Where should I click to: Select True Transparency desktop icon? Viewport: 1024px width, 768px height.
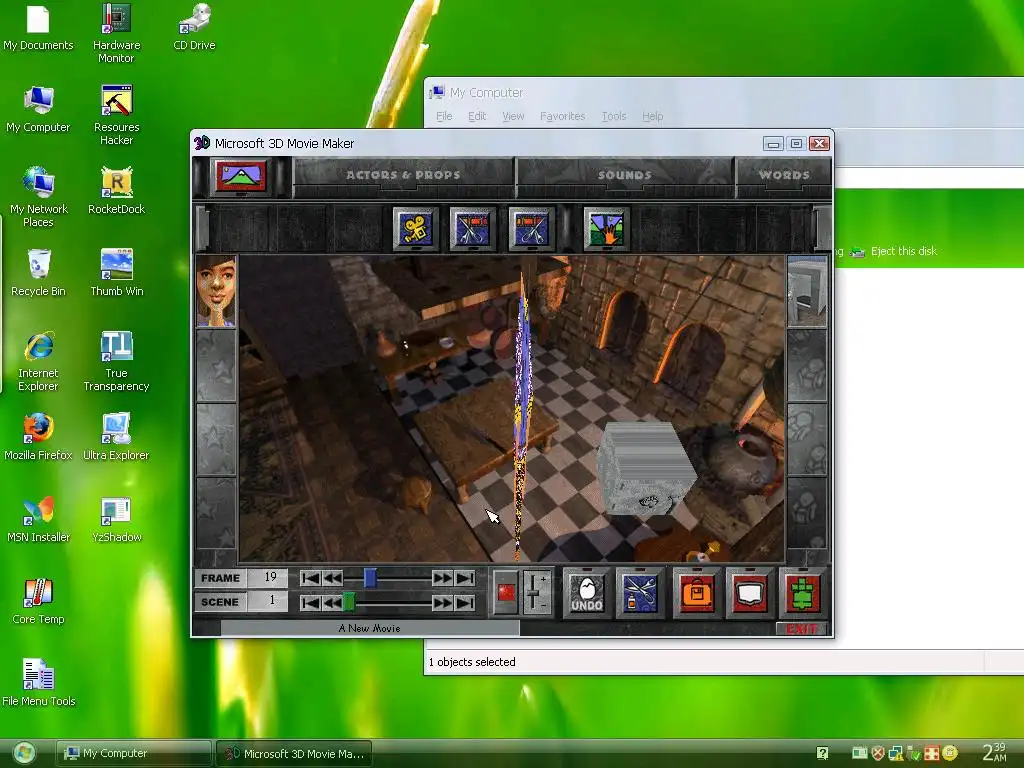pos(116,362)
